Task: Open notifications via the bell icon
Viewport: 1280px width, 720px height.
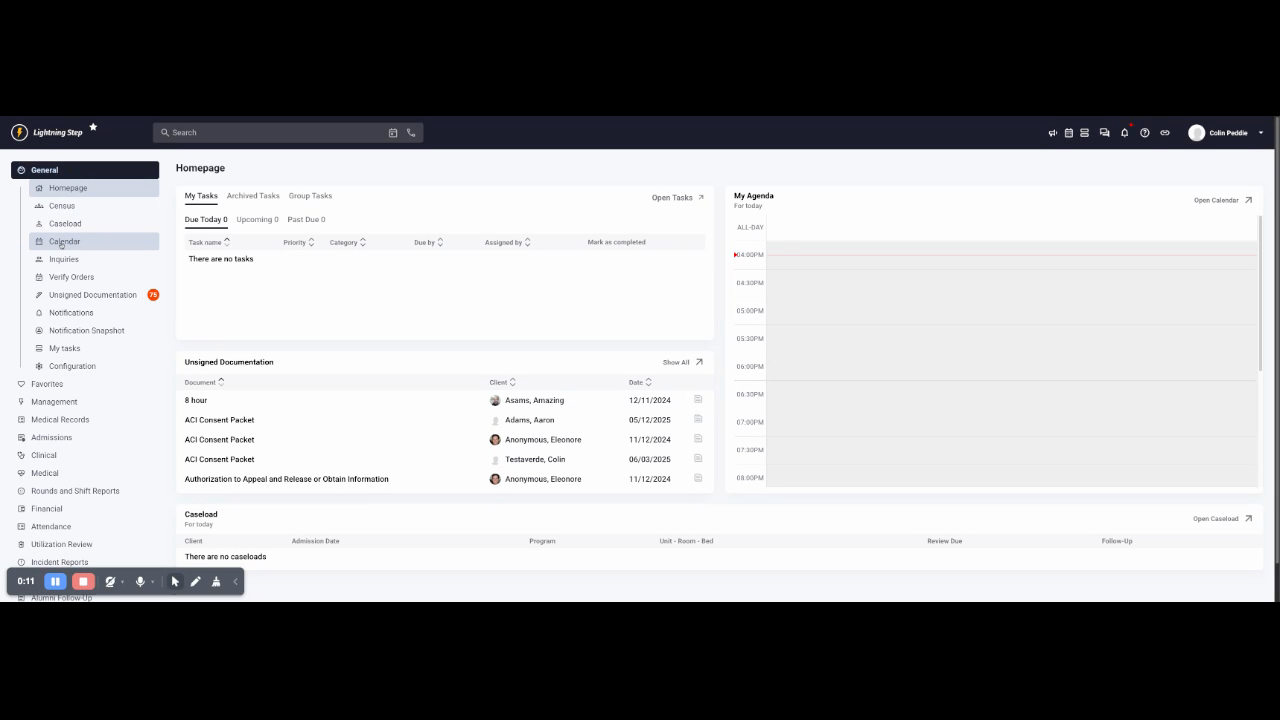Action: click(1124, 132)
